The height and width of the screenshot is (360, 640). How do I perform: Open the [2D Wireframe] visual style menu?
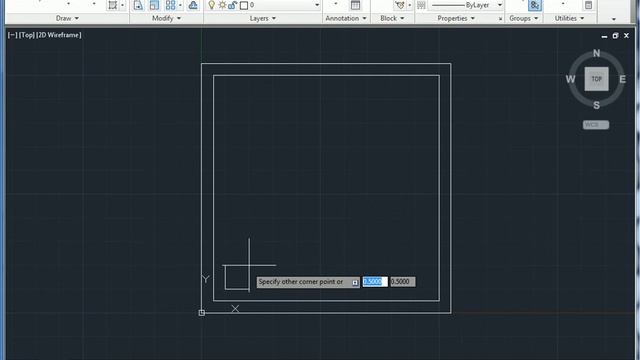coord(59,35)
